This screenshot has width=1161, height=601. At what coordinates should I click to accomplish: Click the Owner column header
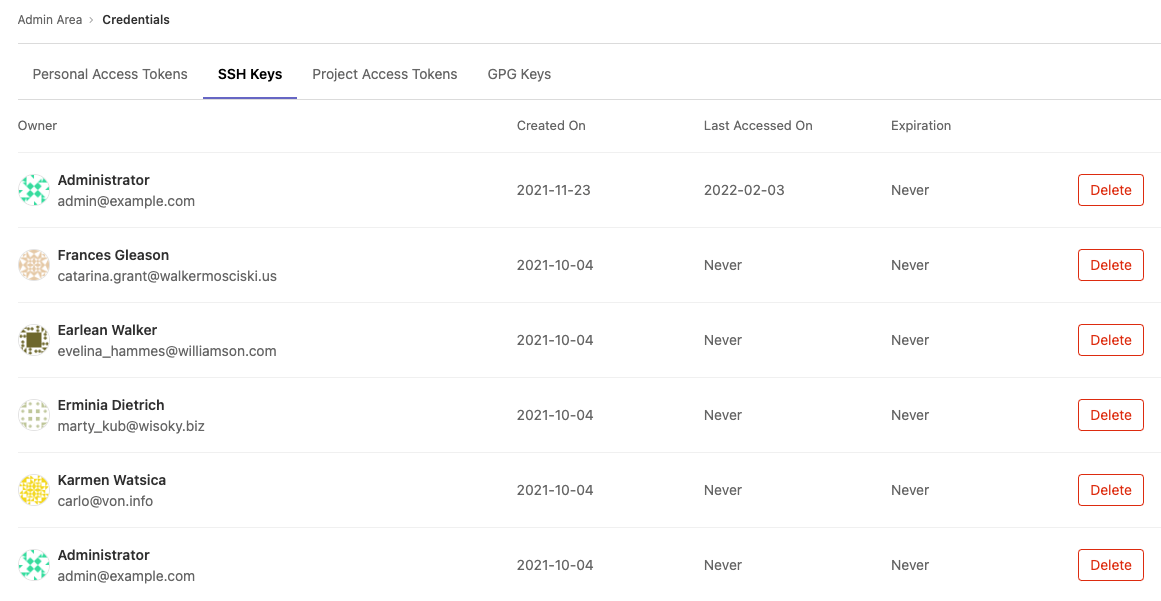coord(37,126)
